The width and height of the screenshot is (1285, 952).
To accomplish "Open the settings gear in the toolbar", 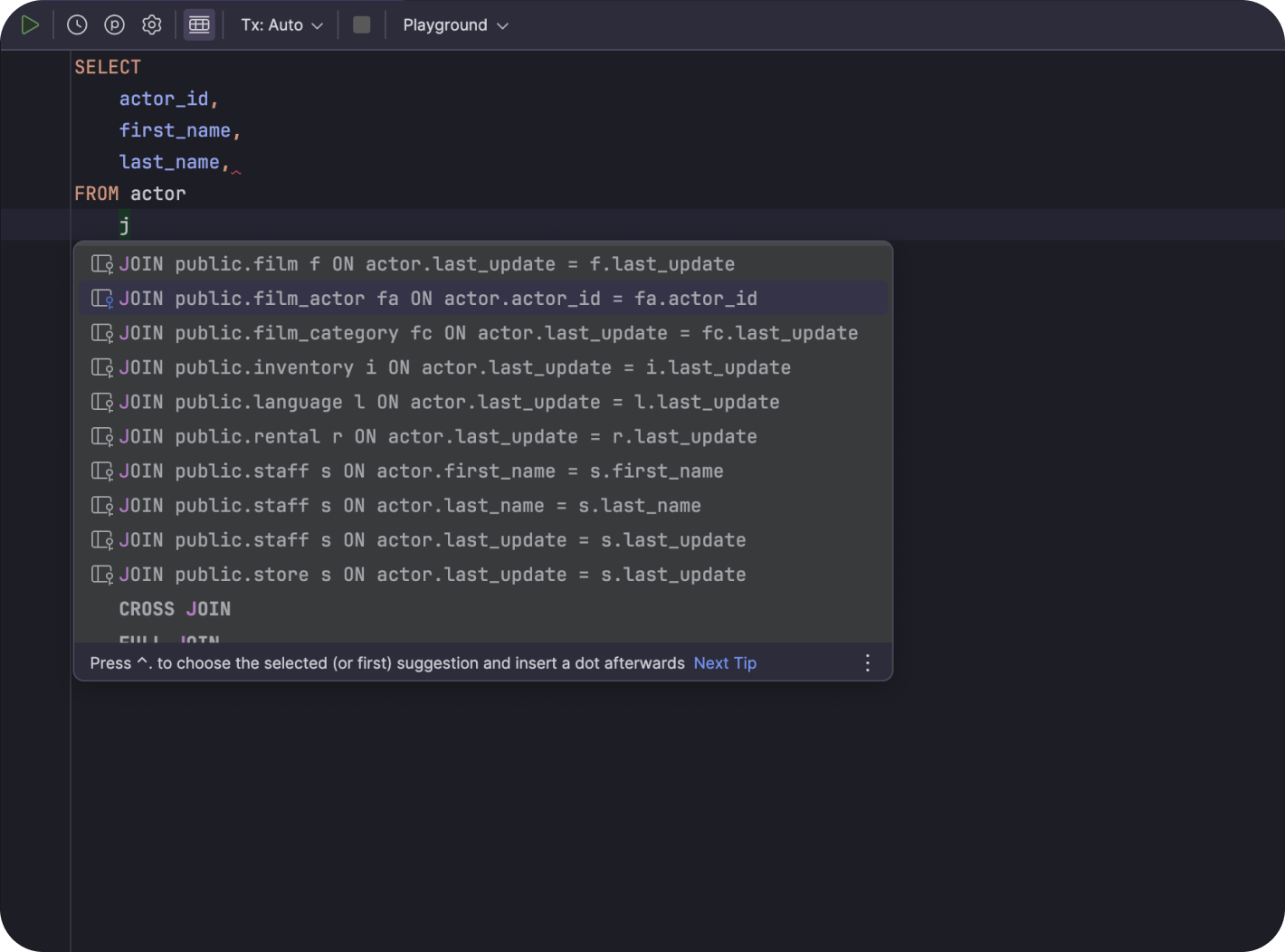I will 151,24.
